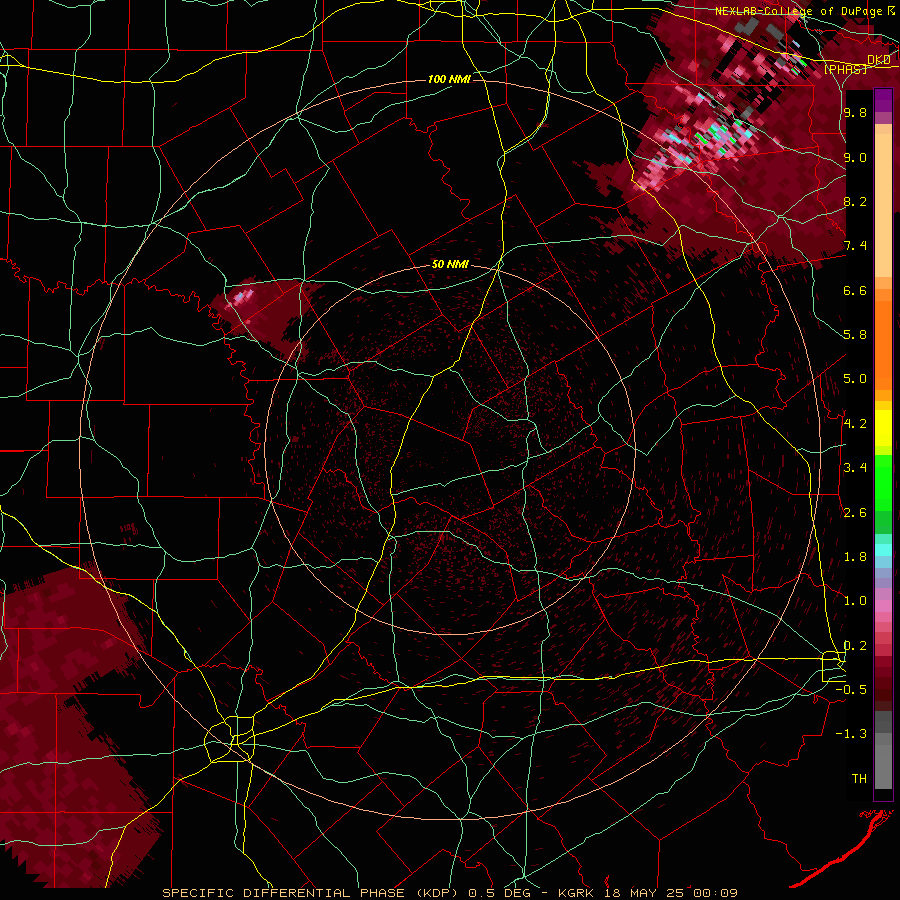Click the small pink storm core west of 50 NMI ring

[x=242, y=297]
